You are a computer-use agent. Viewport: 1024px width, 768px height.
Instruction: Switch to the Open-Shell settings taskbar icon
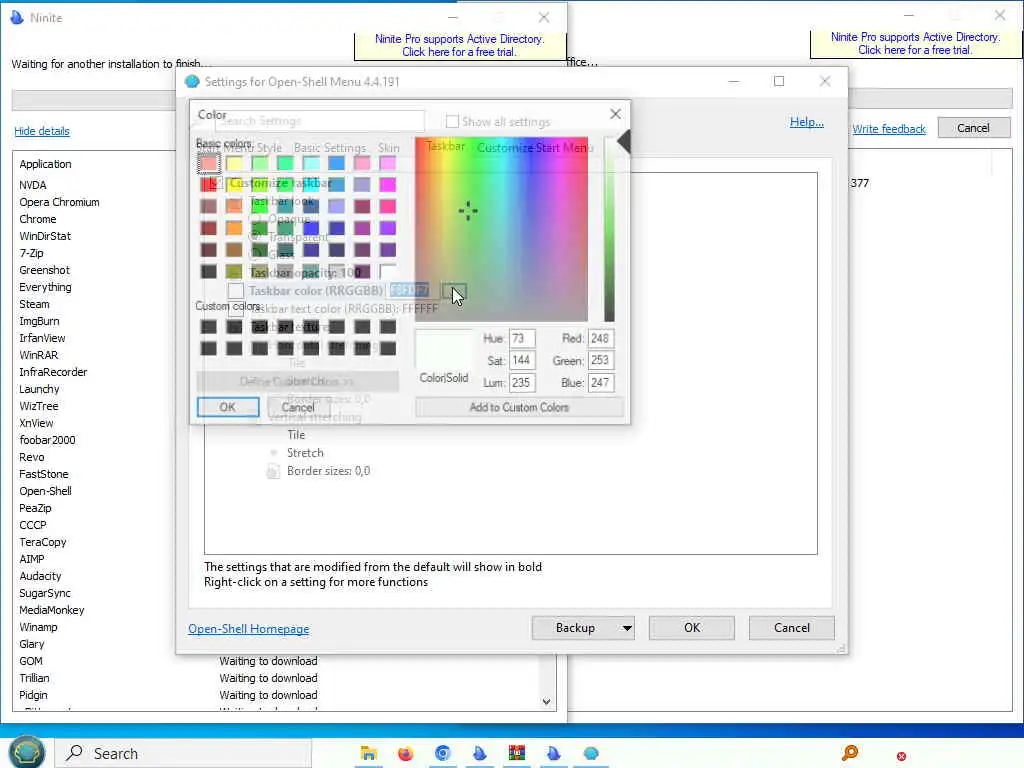coord(591,754)
